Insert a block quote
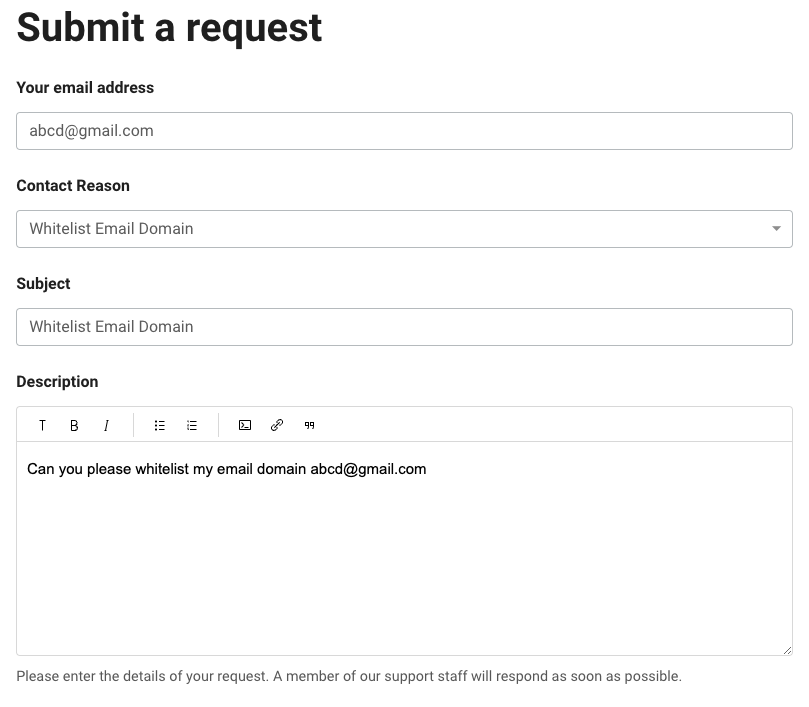 pos(309,425)
